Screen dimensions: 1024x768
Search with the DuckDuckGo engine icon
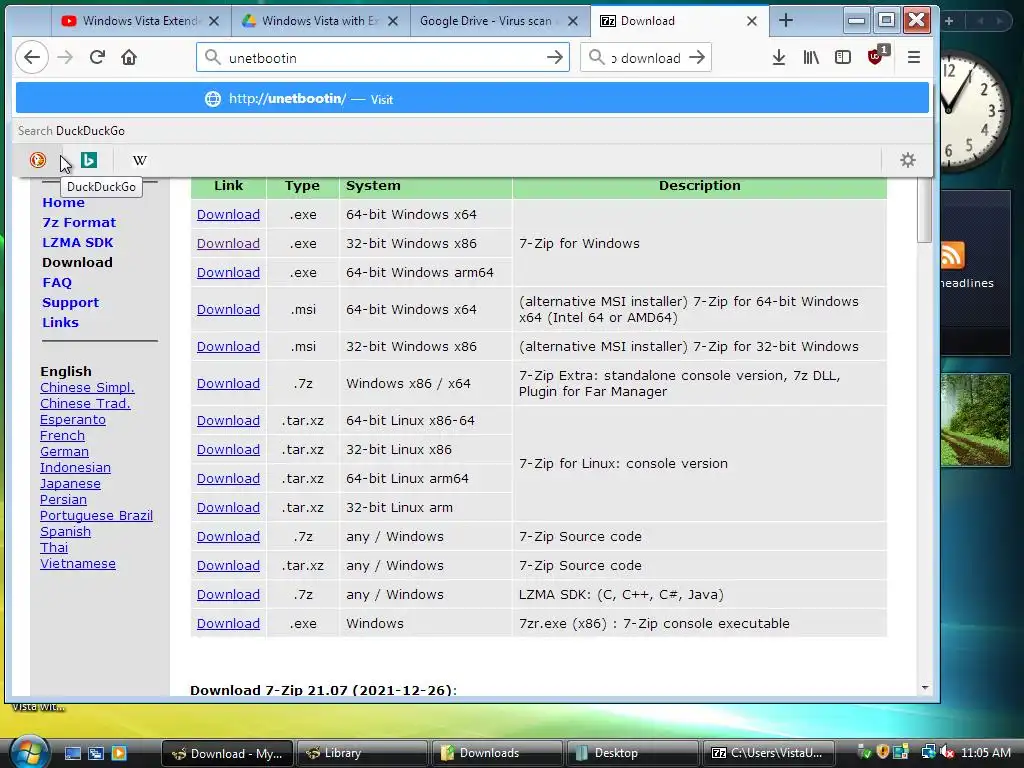38,160
